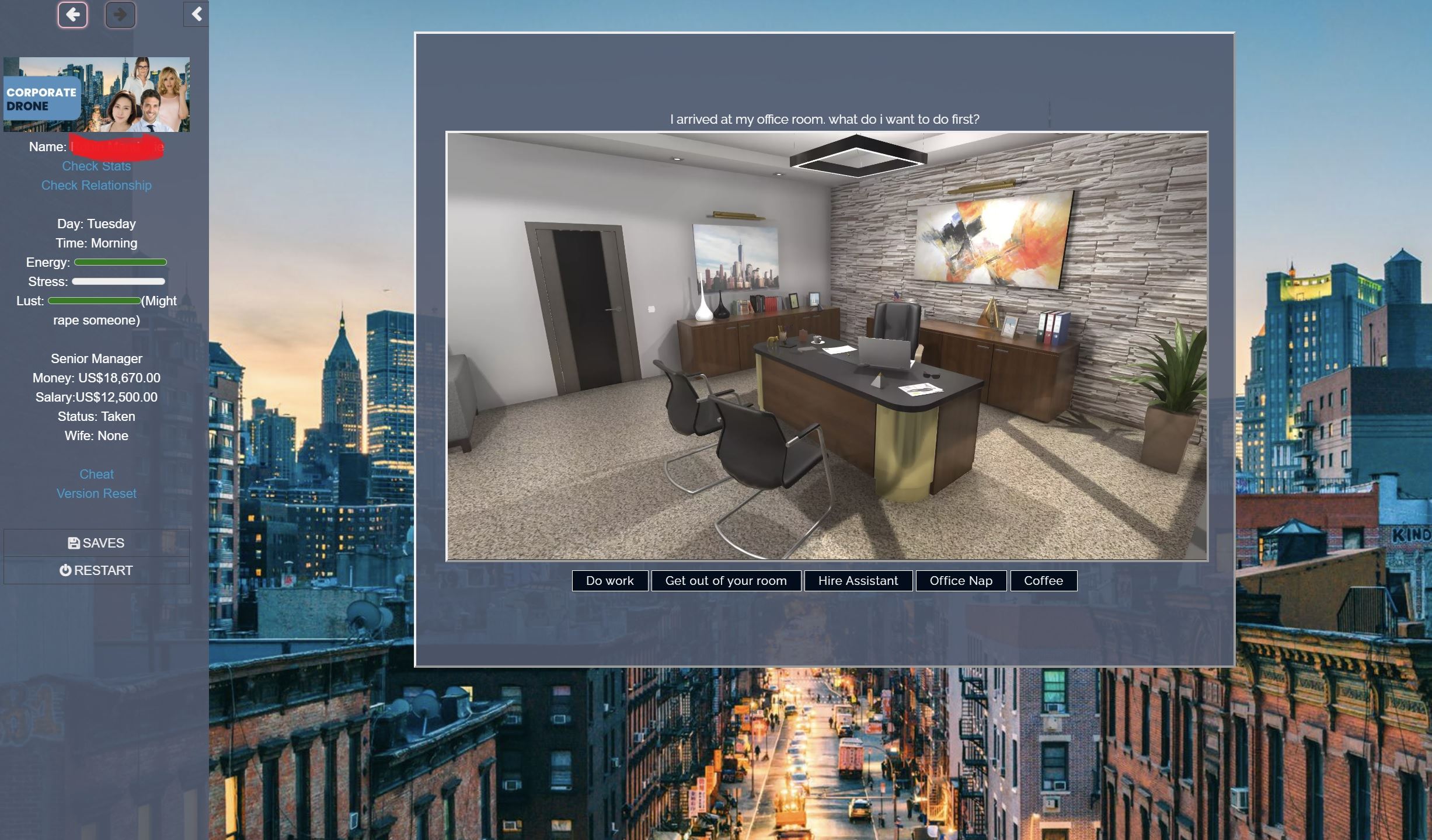Open the SAVES menu

coord(96,543)
